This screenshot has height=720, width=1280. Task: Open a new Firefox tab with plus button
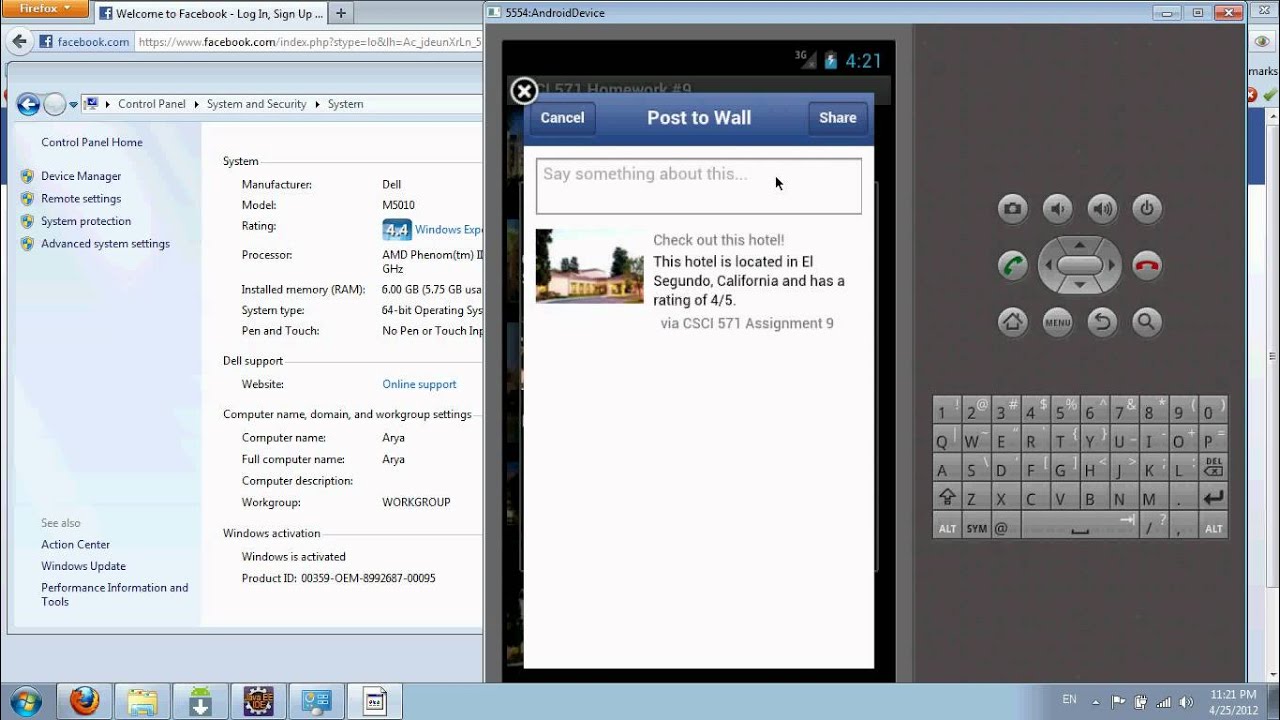tap(341, 13)
